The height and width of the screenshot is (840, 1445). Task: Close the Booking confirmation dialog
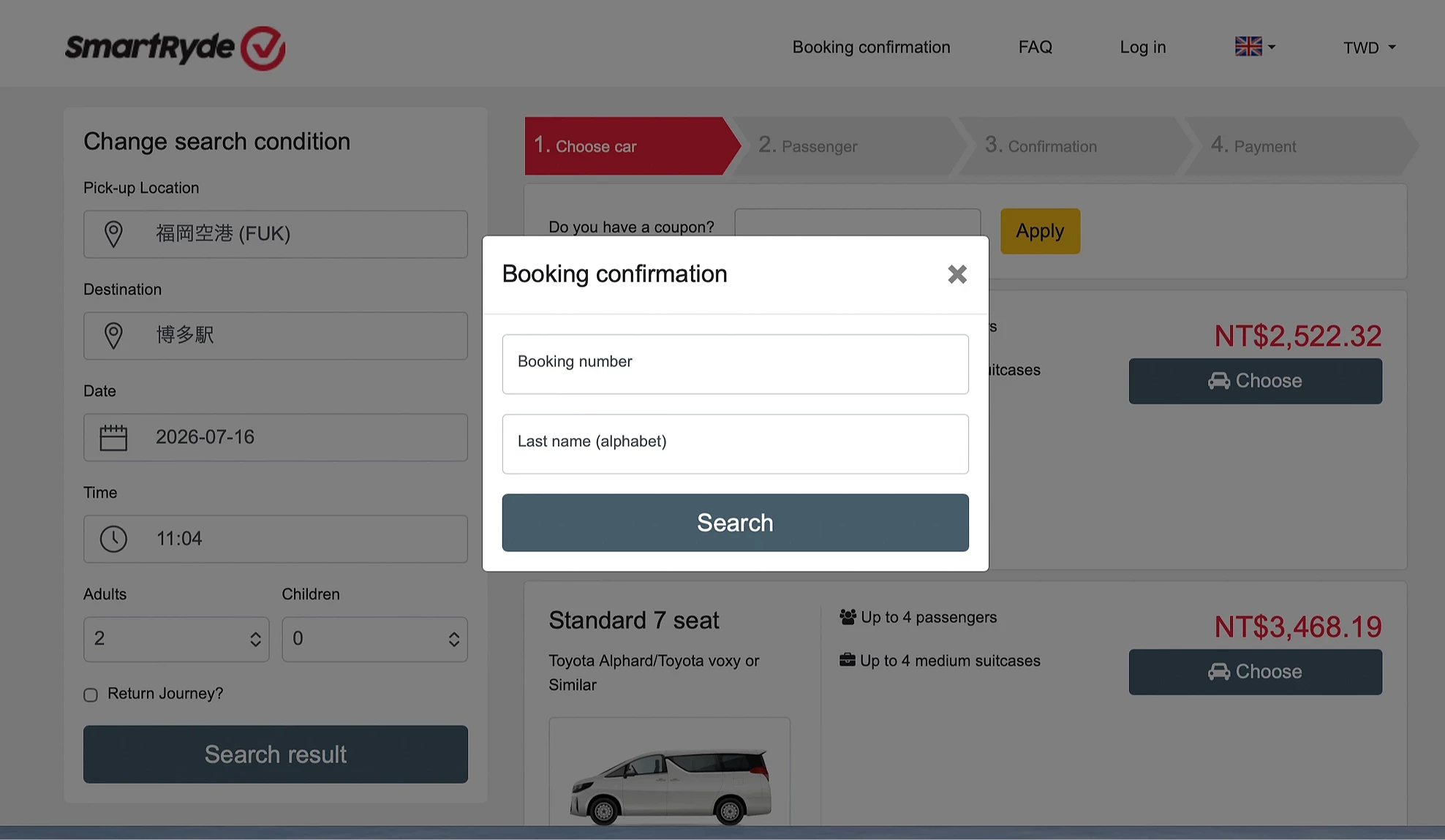[957, 274]
